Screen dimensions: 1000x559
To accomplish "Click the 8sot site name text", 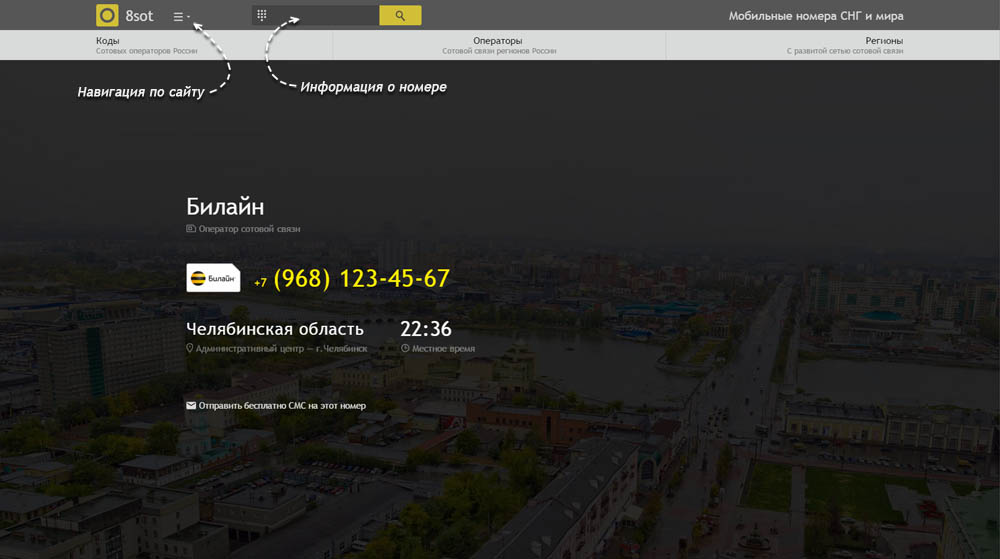I will (x=139, y=16).
